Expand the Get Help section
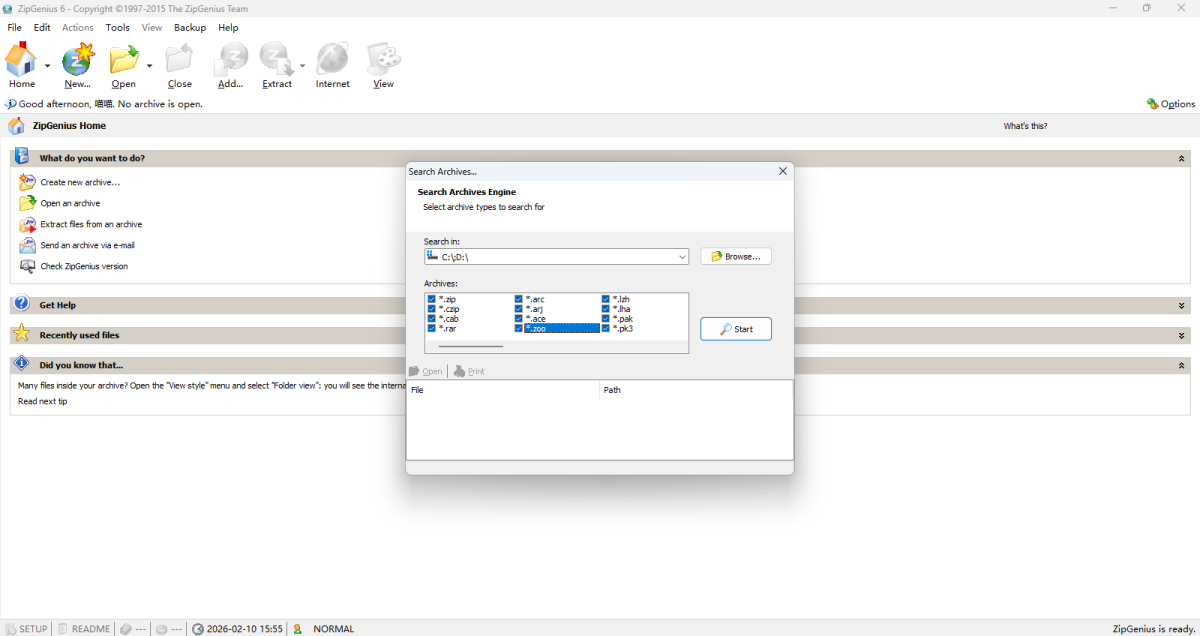 point(1182,305)
